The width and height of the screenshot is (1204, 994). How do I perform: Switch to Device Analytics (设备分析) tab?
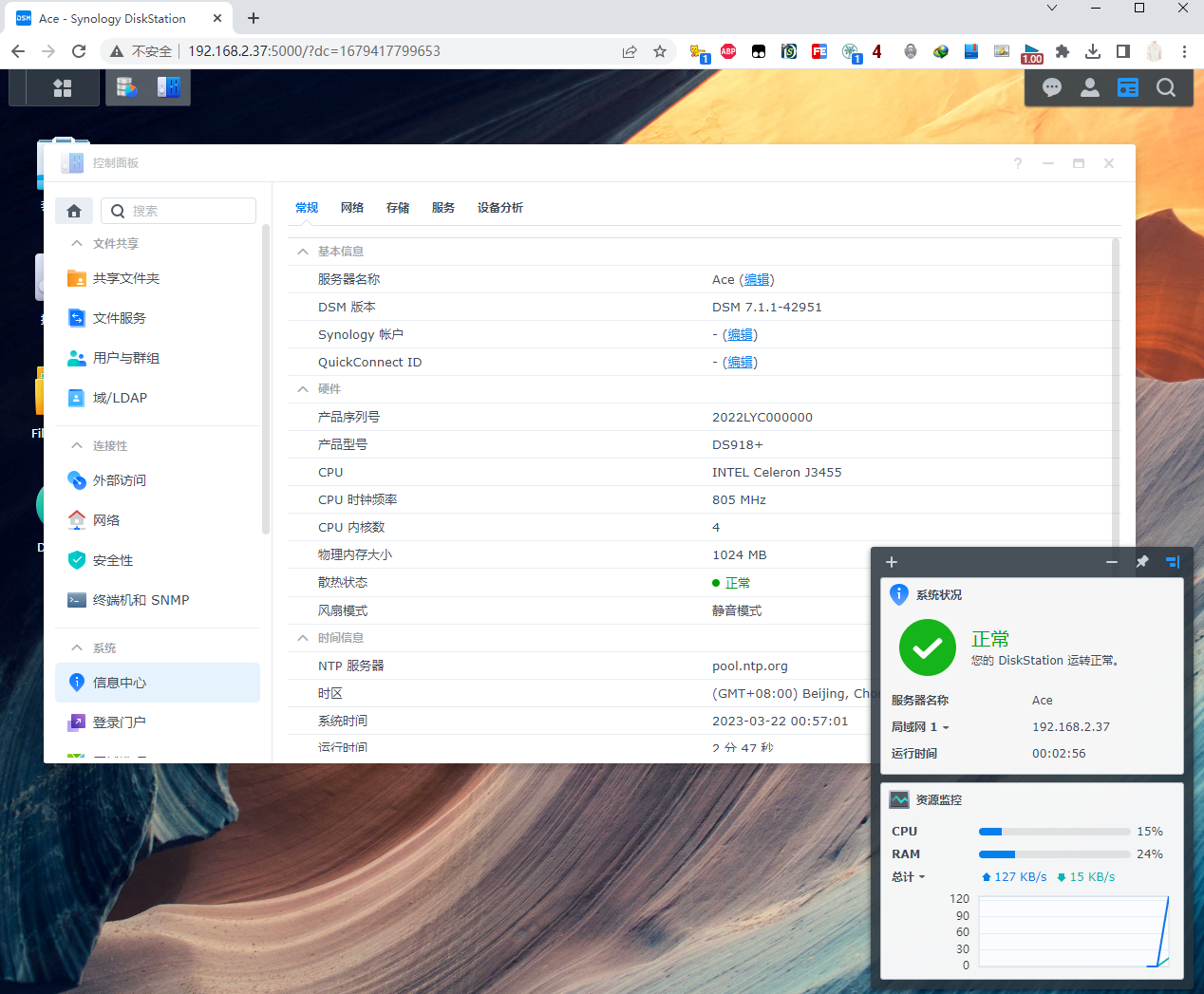tap(500, 207)
